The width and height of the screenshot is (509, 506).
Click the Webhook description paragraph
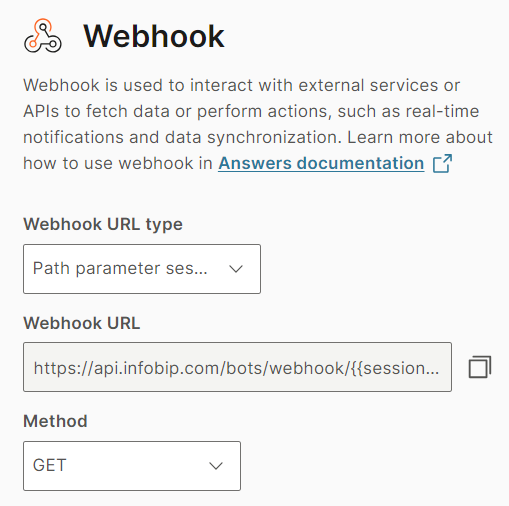tap(258, 124)
